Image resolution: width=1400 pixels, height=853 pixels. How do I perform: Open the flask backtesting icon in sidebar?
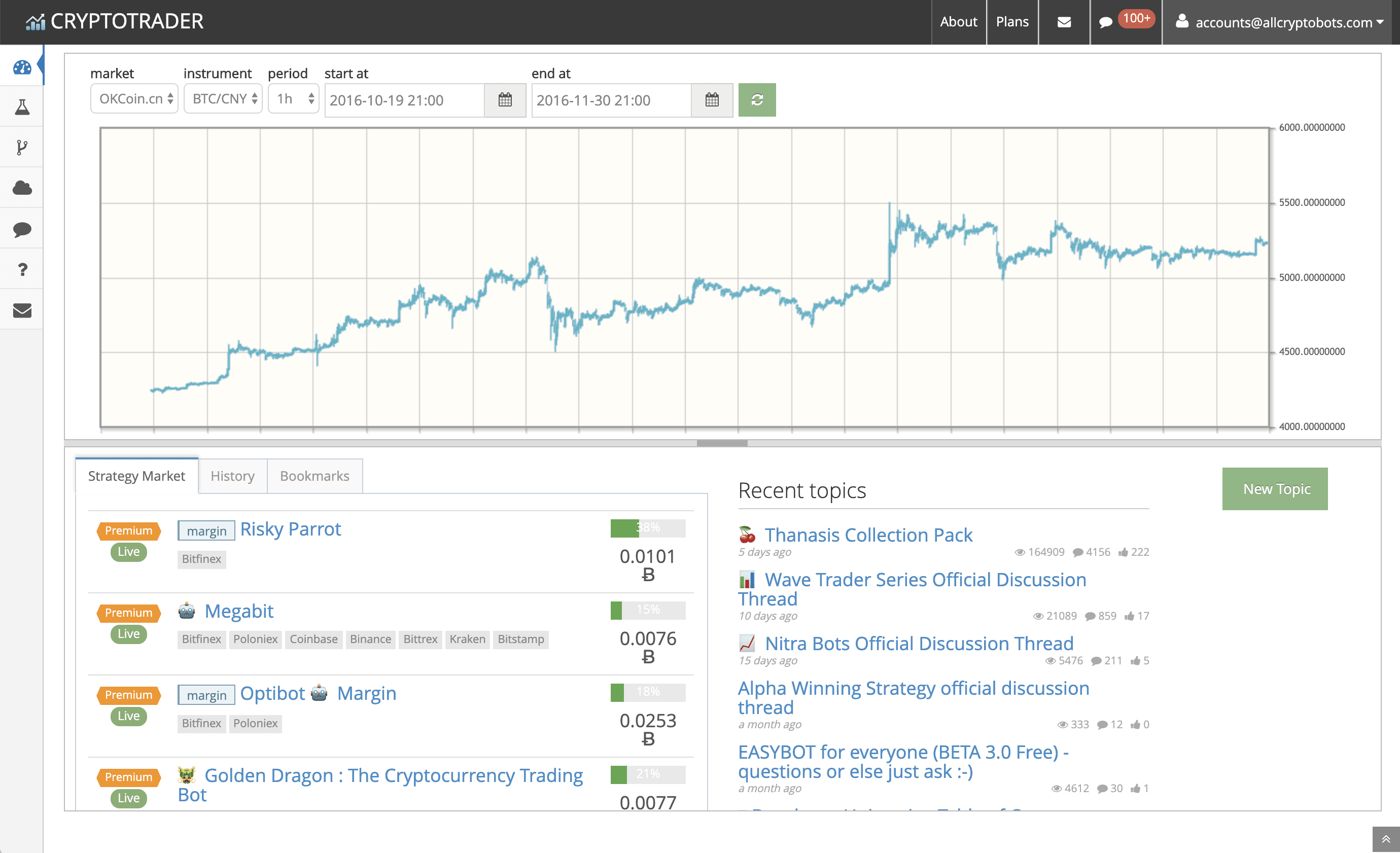pyautogui.click(x=22, y=107)
